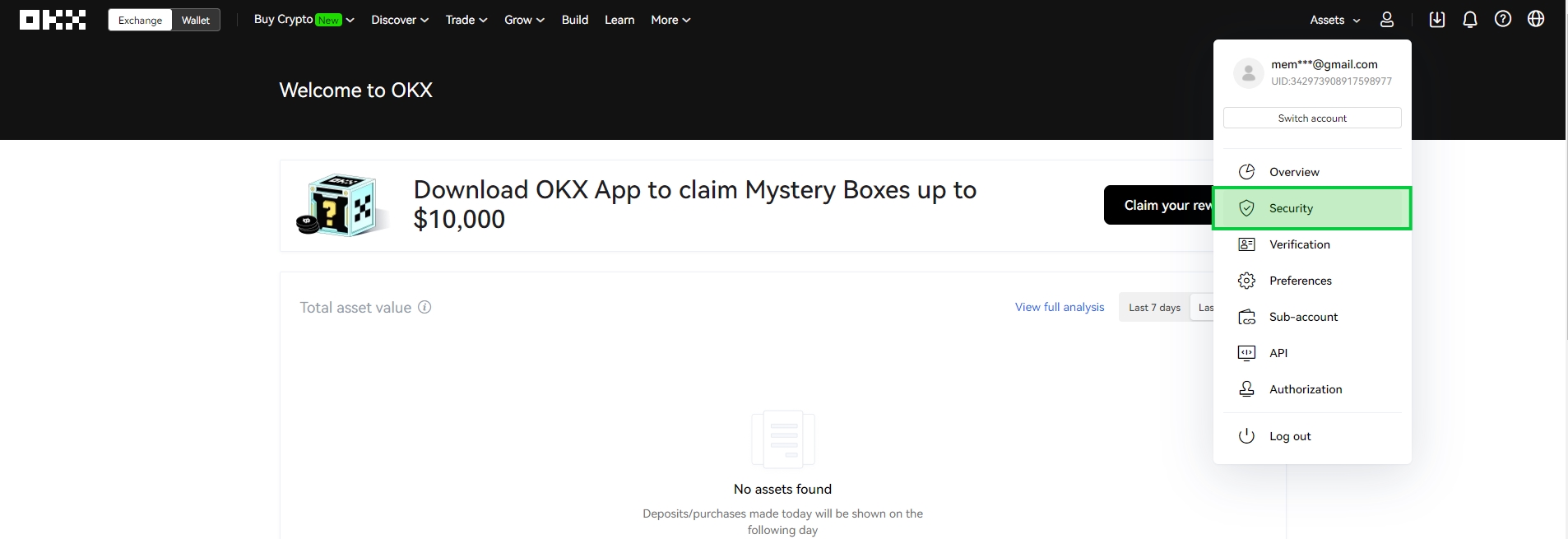Click the Download OKX App promo headline
Screen dimensions: 1568x539
coord(695,204)
